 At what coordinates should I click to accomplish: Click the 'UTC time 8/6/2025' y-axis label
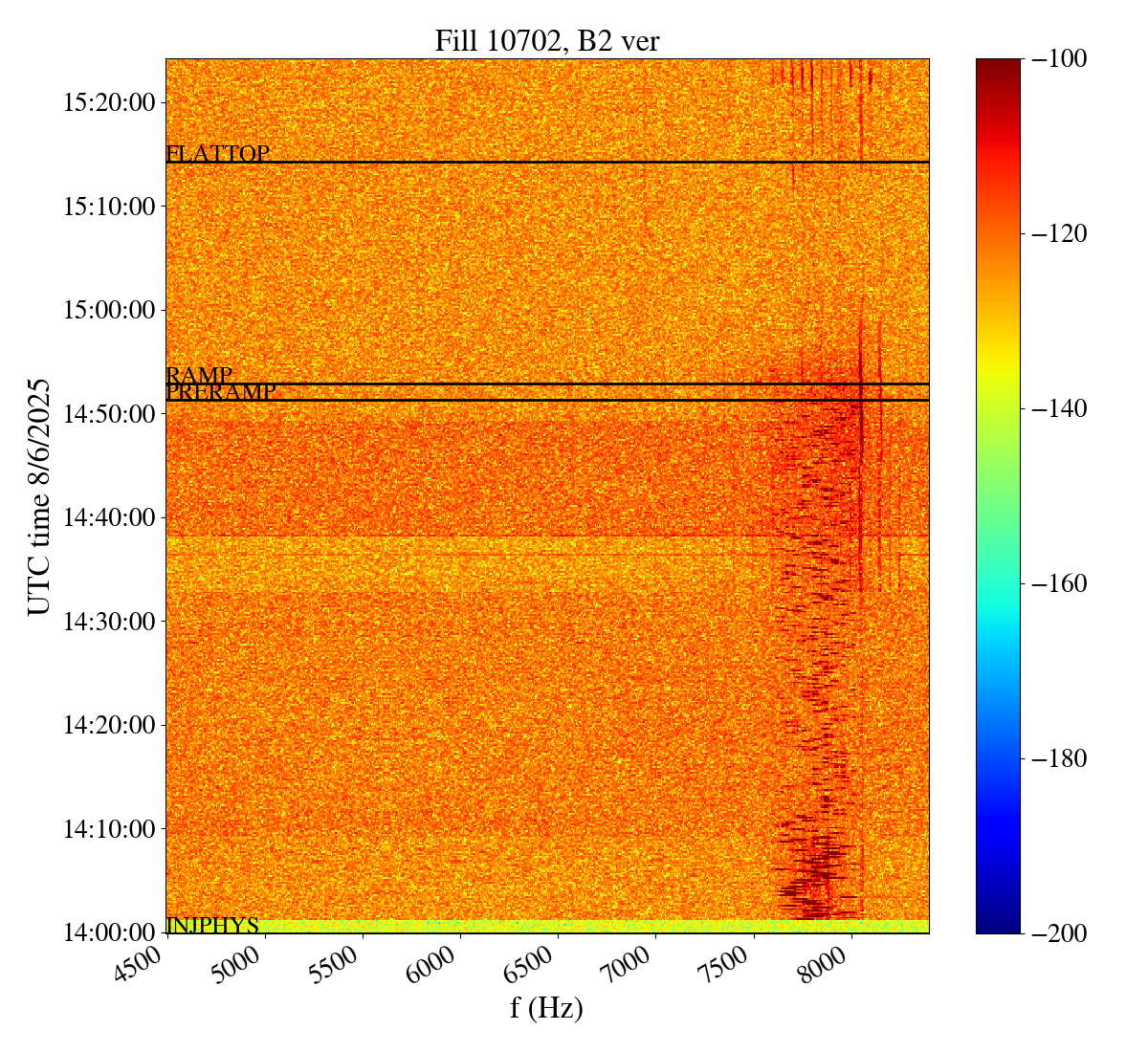click(x=38, y=497)
